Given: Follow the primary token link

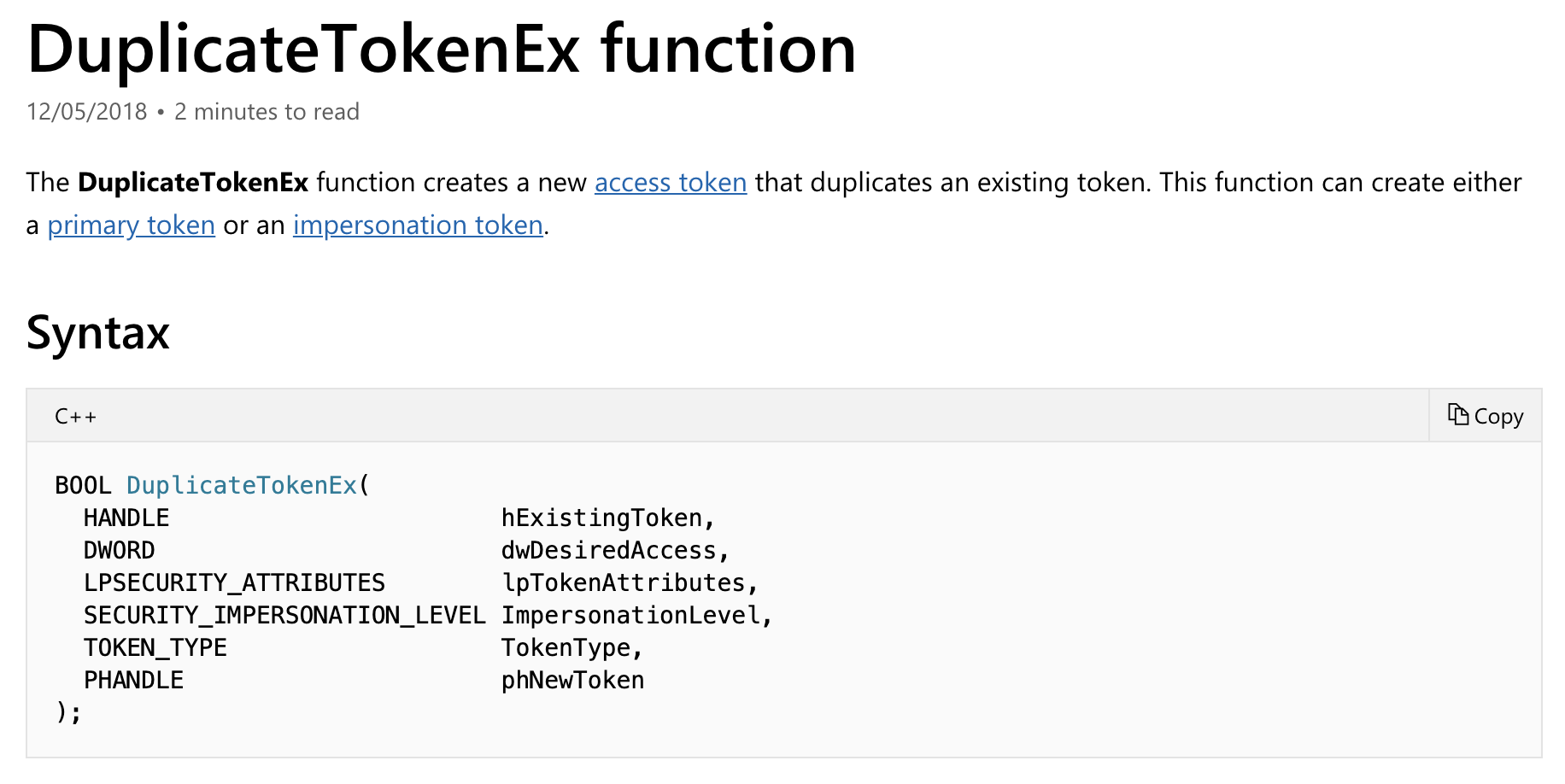Looking at the screenshot, I should (x=131, y=225).
